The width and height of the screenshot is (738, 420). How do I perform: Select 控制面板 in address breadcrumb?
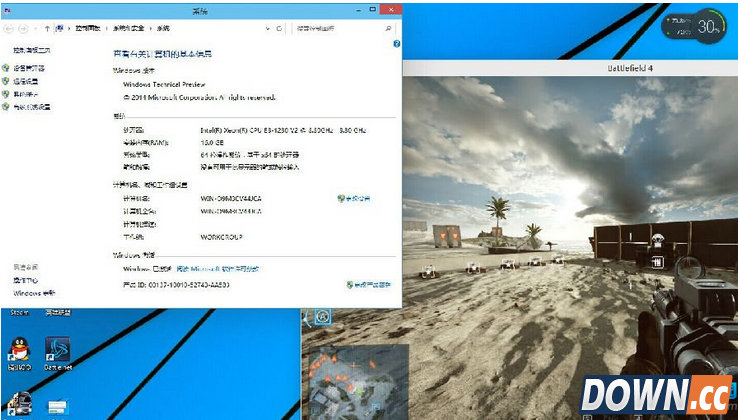(88, 29)
